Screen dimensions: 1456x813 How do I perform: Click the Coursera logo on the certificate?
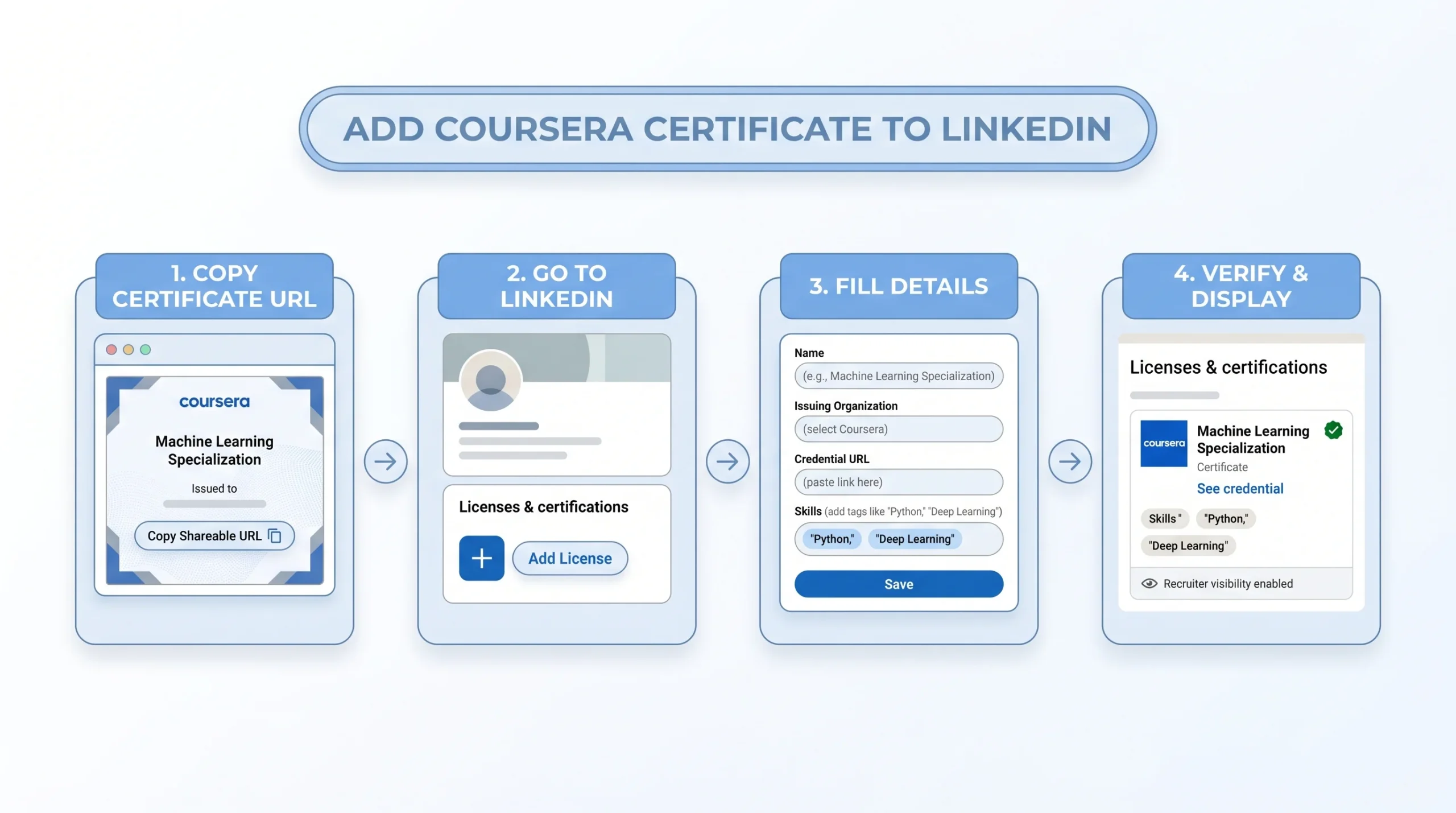[x=214, y=402]
